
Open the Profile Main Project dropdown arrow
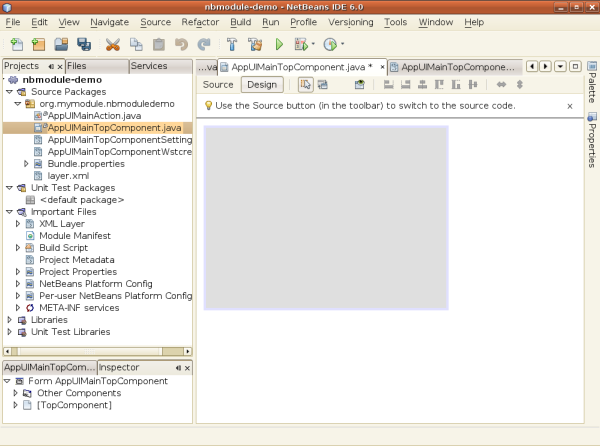(x=342, y=44)
